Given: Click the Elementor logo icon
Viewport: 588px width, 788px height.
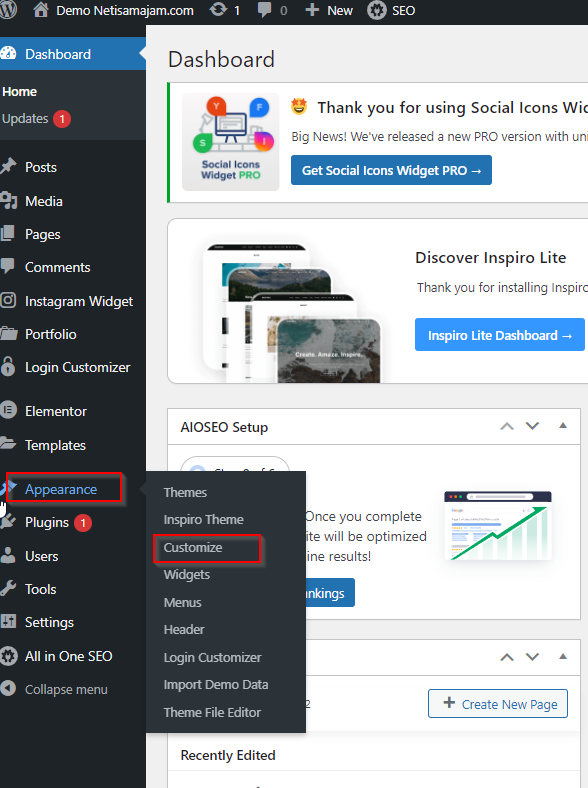Looking at the screenshot, I should pyautogui.click(x=8, y=411).
